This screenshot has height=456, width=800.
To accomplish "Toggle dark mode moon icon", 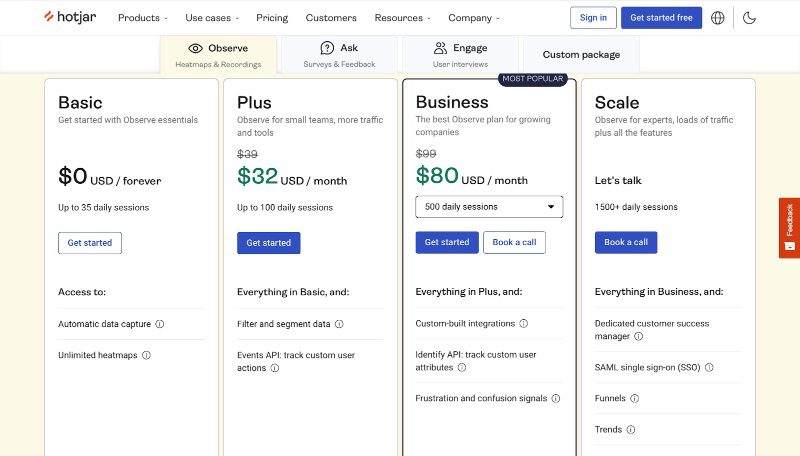I will click(x=749, y=18).
